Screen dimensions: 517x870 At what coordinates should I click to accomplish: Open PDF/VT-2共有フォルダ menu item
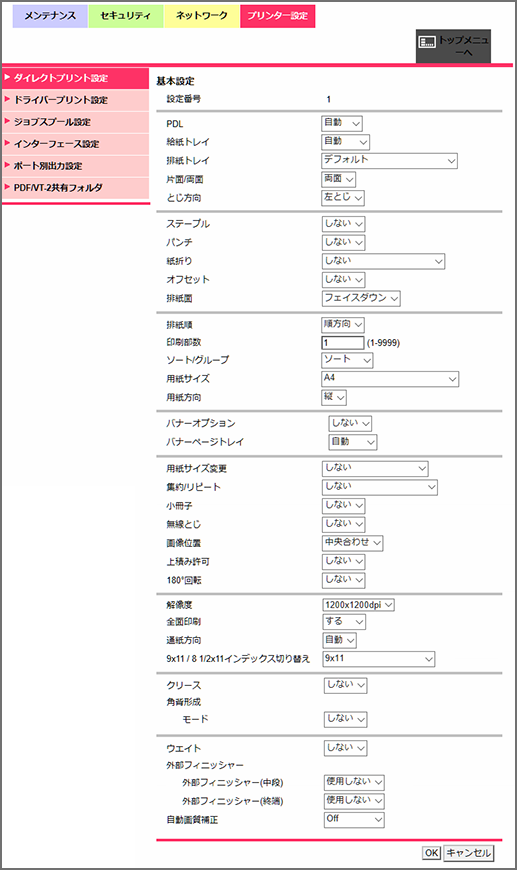75,188
